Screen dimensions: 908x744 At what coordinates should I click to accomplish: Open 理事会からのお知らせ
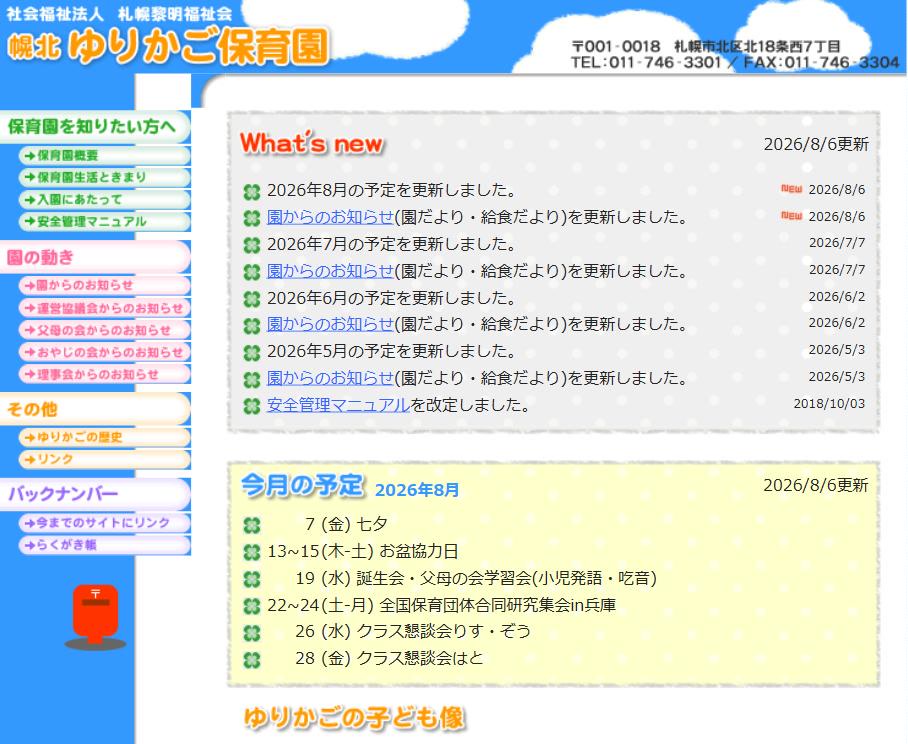[104, 374]
